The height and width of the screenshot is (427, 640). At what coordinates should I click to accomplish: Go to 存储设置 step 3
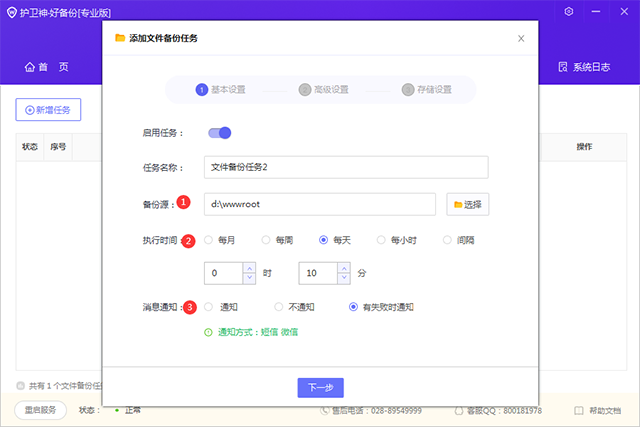point(427,89)
